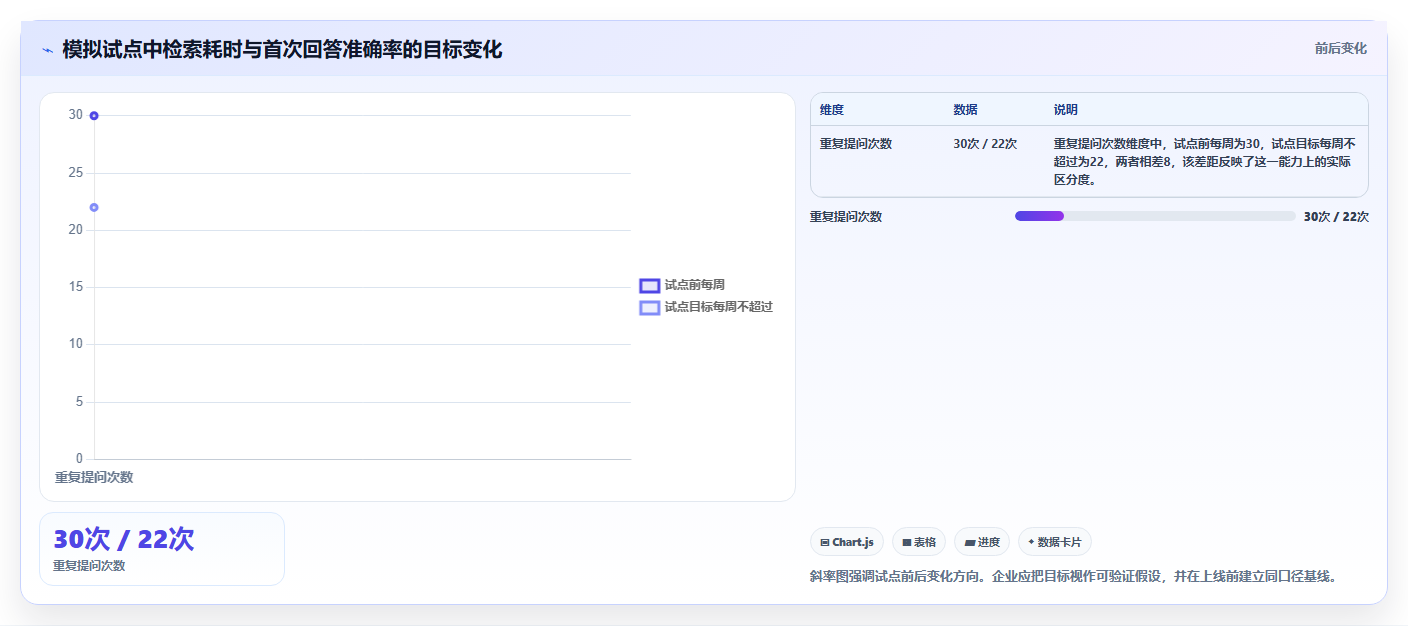Select the 进度 chip
Screen dimensions: 1408x626
[982, 542]
